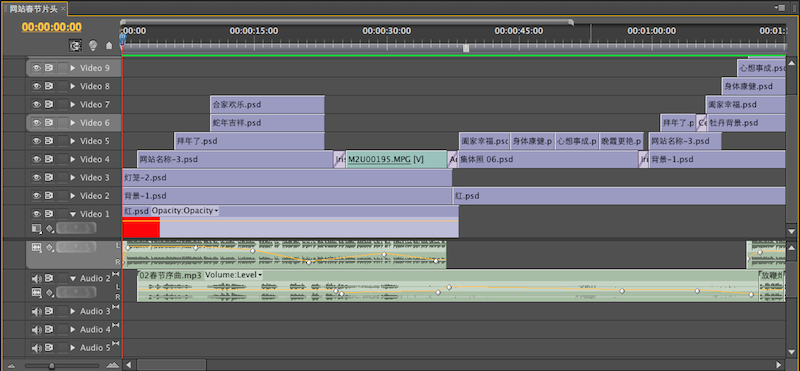
Task: Select the 合家欢乐.psd clip
Action: tap(267, 105)
